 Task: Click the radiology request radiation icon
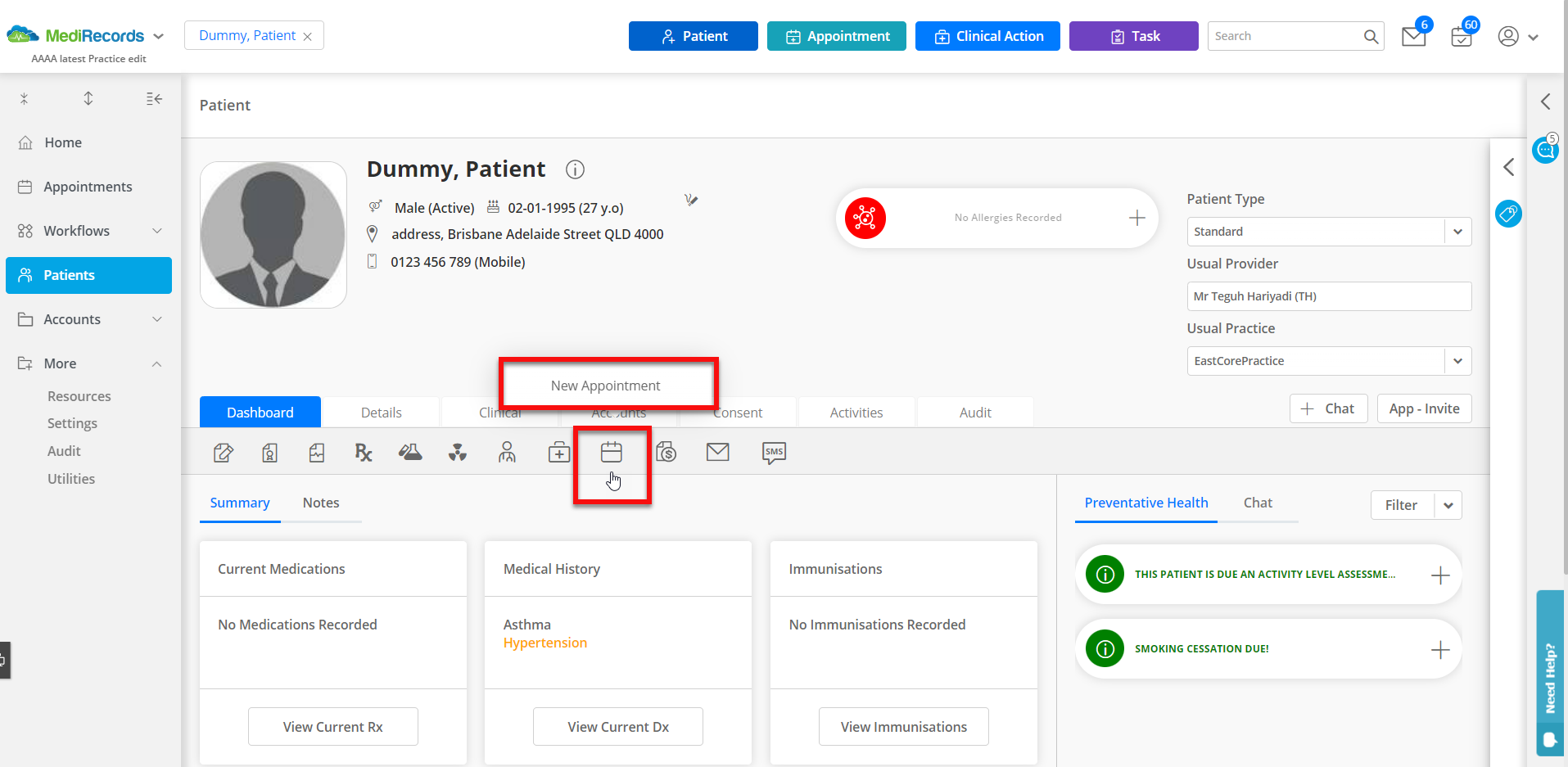pyautogui.click(x=458, y=452)
